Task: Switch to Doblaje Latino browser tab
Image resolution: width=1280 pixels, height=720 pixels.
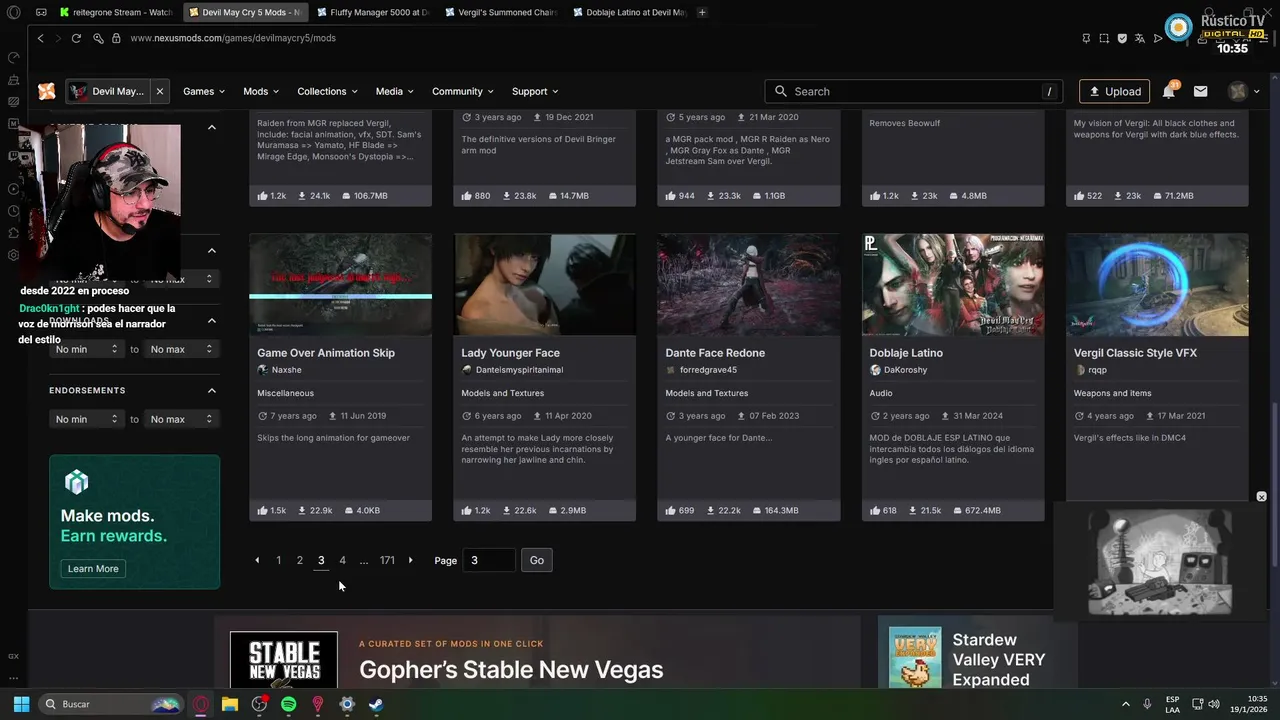Action: click(629, 12)
